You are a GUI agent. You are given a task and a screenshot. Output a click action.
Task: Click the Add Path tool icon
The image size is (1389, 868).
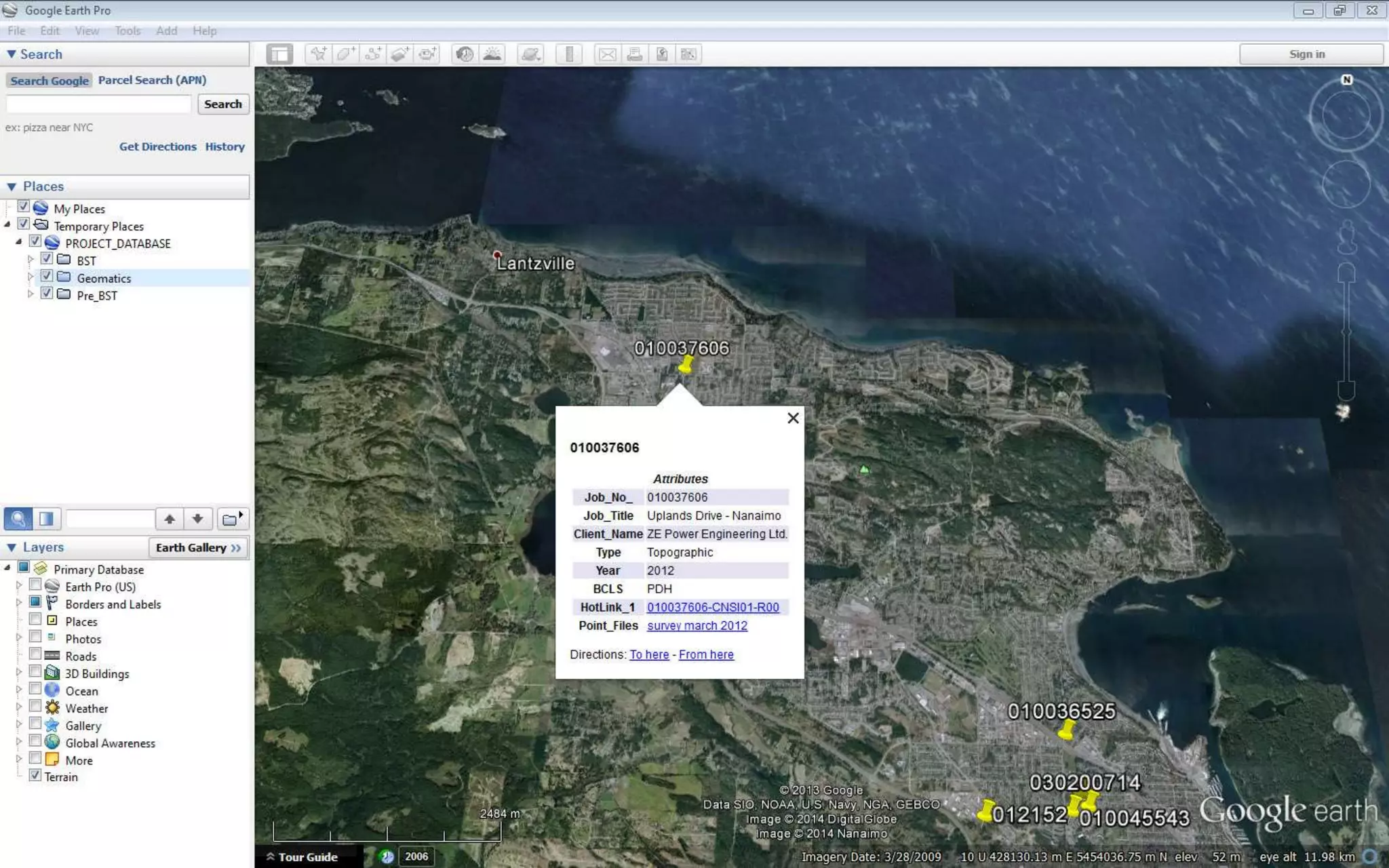click(x=372, y=54)
